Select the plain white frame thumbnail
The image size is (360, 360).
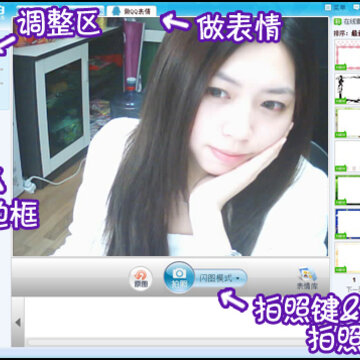(347, 156)
